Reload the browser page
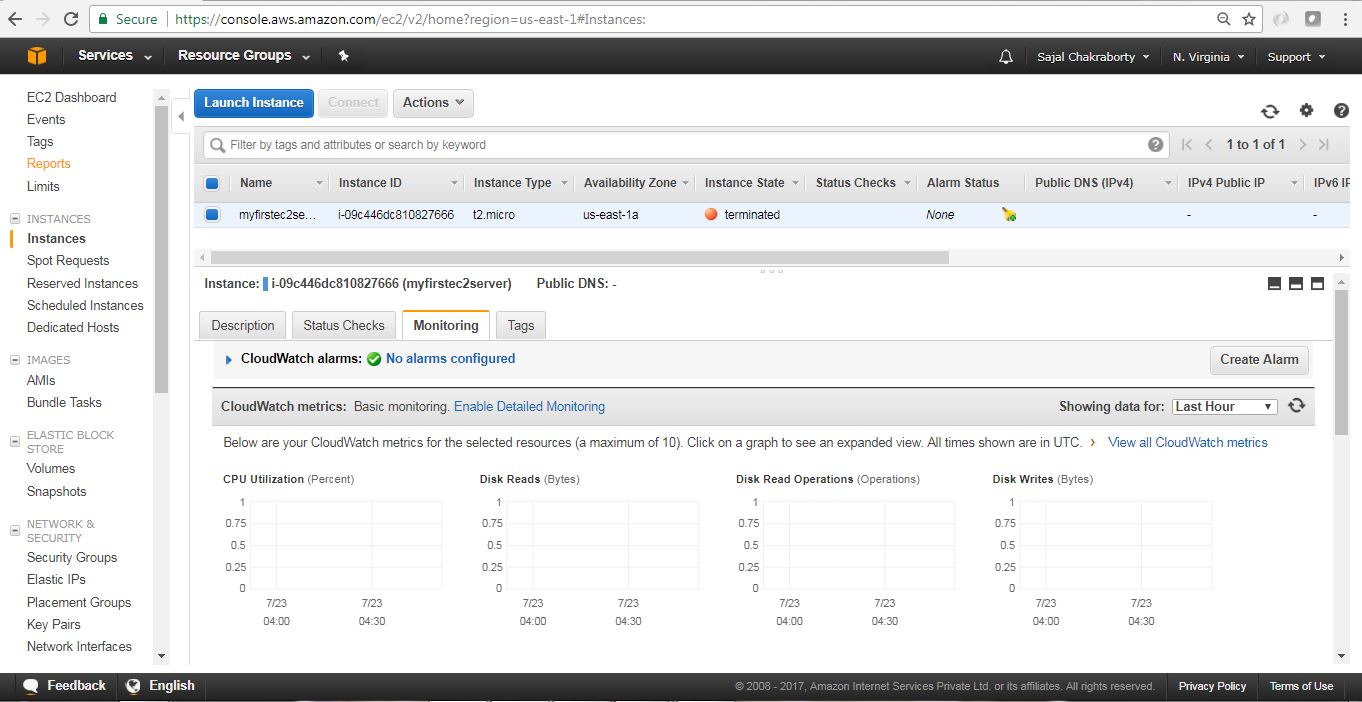 tap(71, 19)
